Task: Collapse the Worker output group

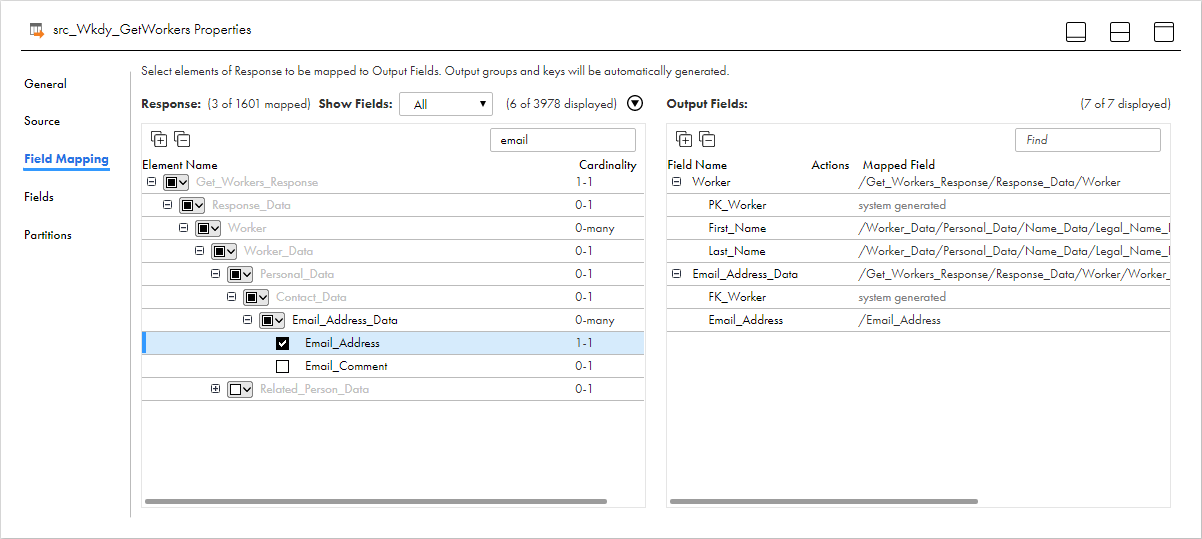Action: tap(677, 182)
